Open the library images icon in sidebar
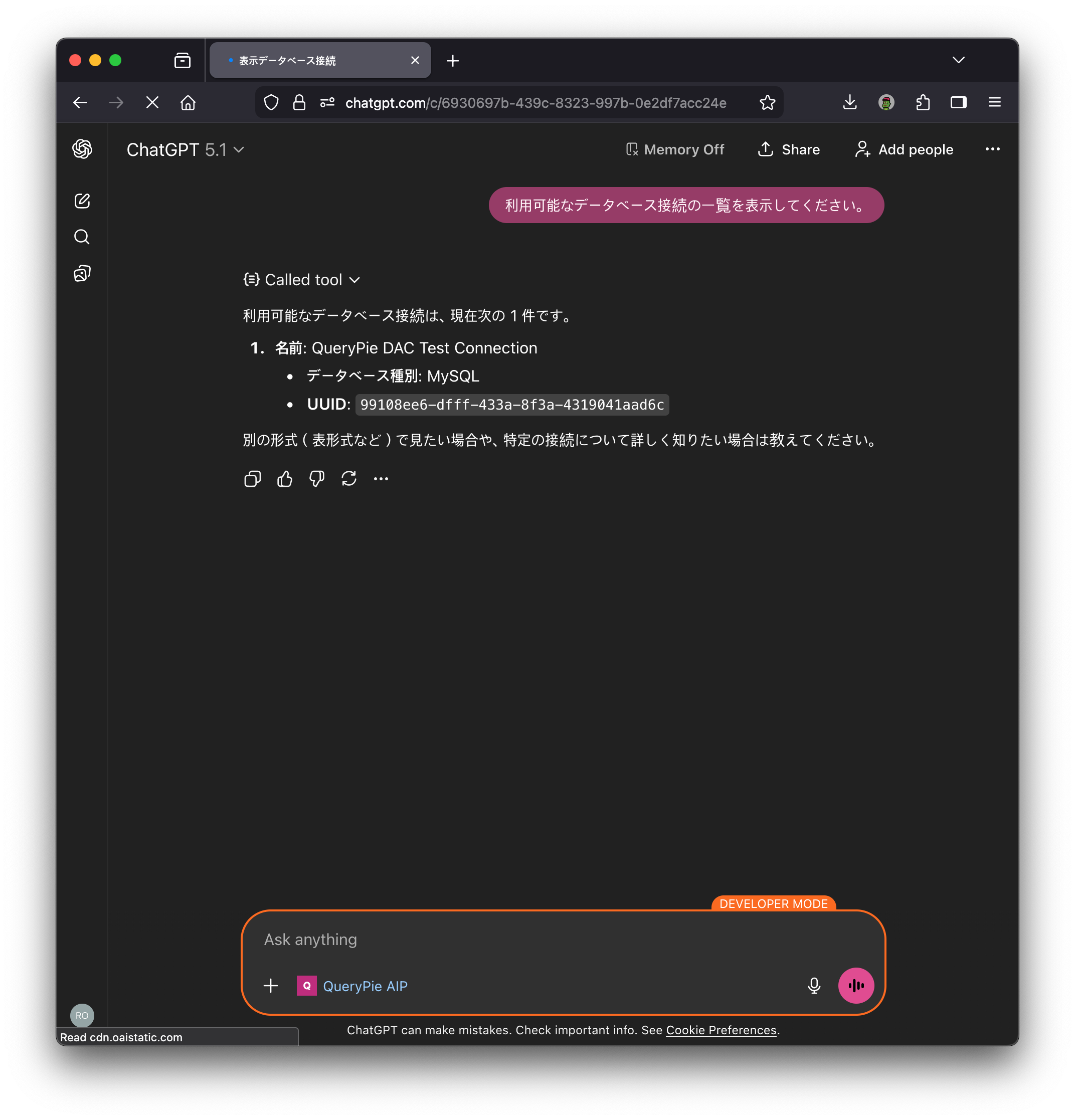 [82, 273]
